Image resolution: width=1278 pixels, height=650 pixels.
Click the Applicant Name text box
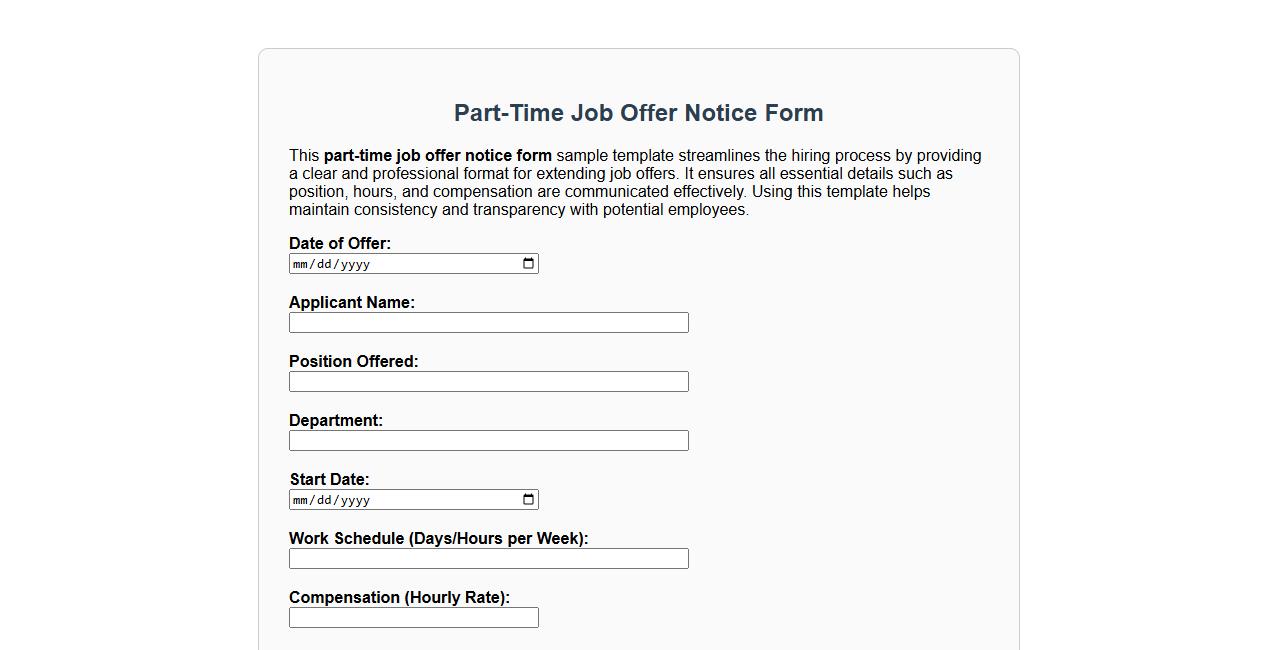[488, 322]
